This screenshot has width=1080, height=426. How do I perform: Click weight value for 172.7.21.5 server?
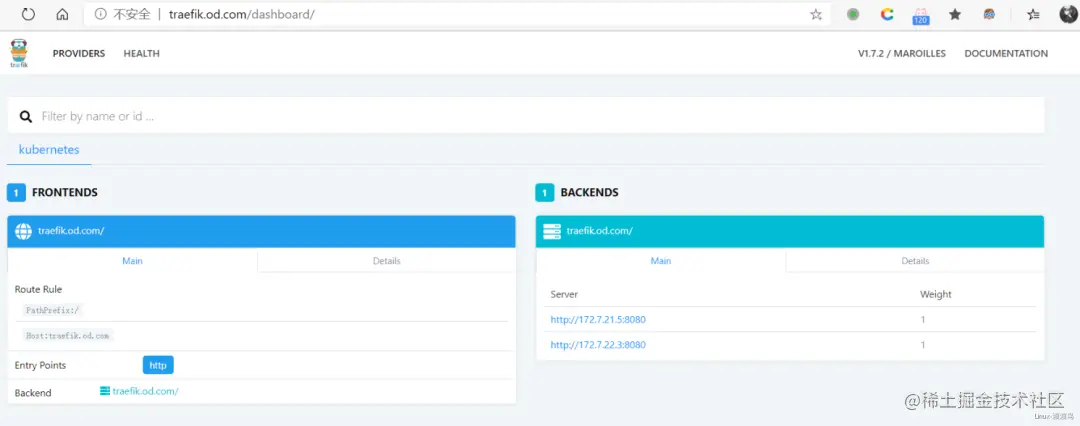(x=923, y=320)
